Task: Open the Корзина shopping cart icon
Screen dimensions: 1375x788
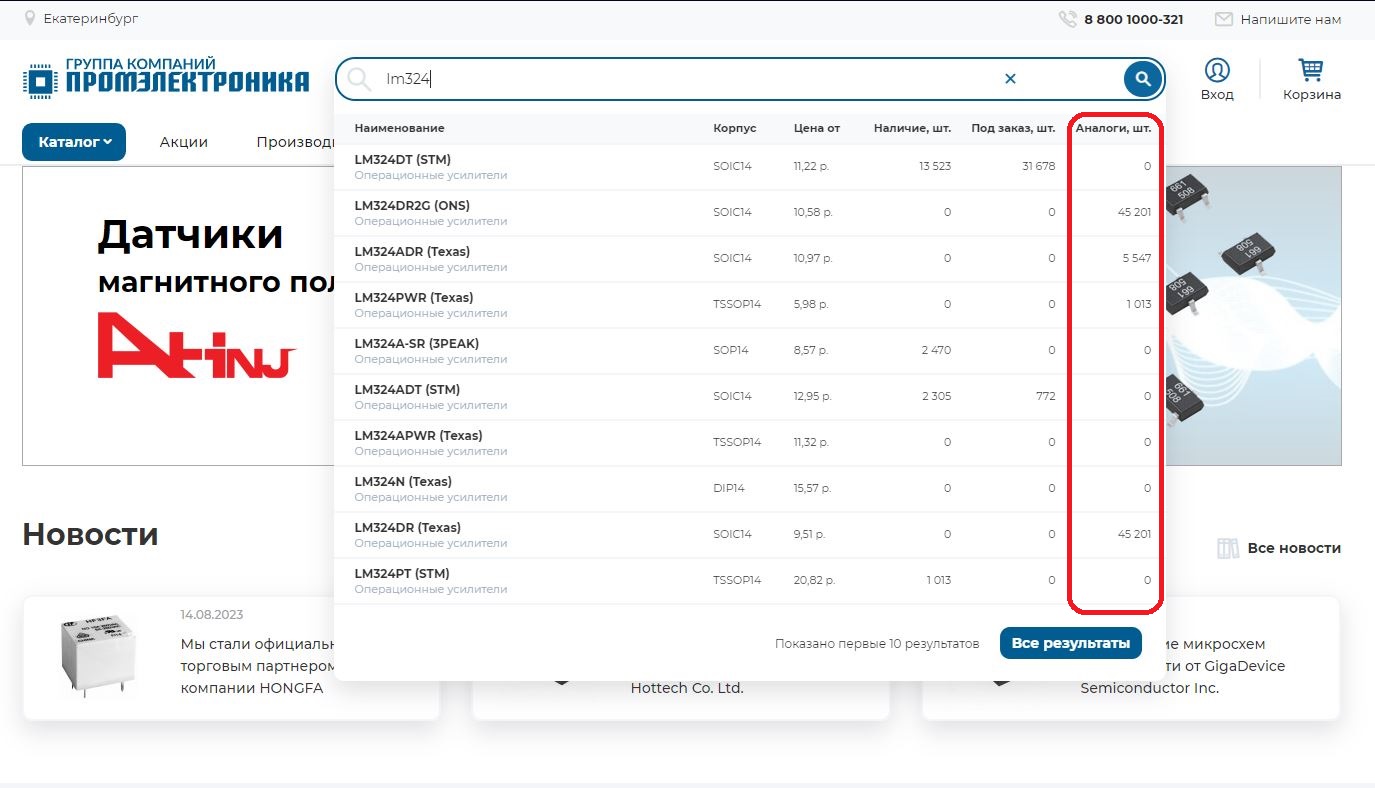Action: point(1311,71)
